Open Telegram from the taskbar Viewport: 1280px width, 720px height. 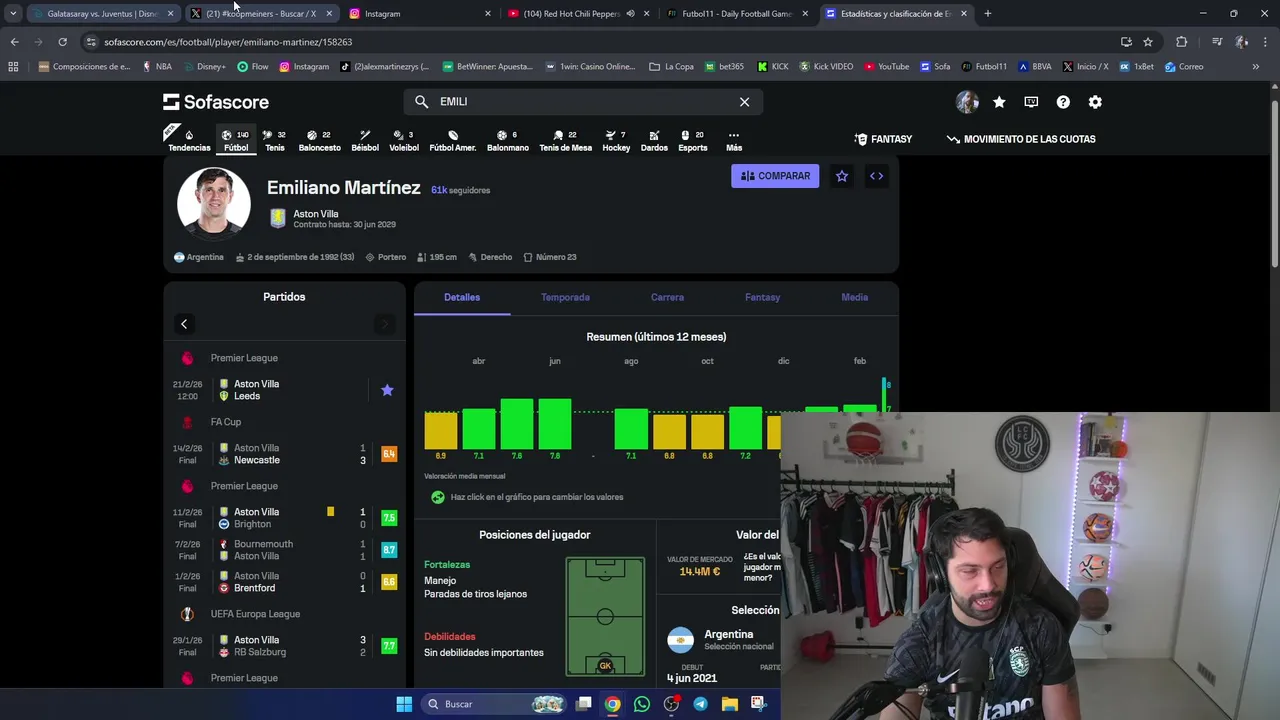[x=700, y=704]
